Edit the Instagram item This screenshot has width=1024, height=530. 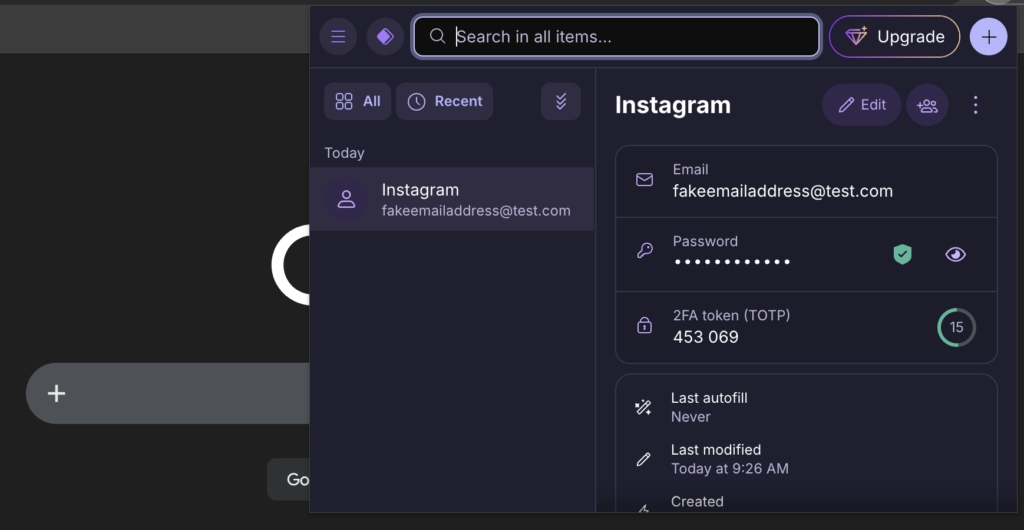click(861, 105)
